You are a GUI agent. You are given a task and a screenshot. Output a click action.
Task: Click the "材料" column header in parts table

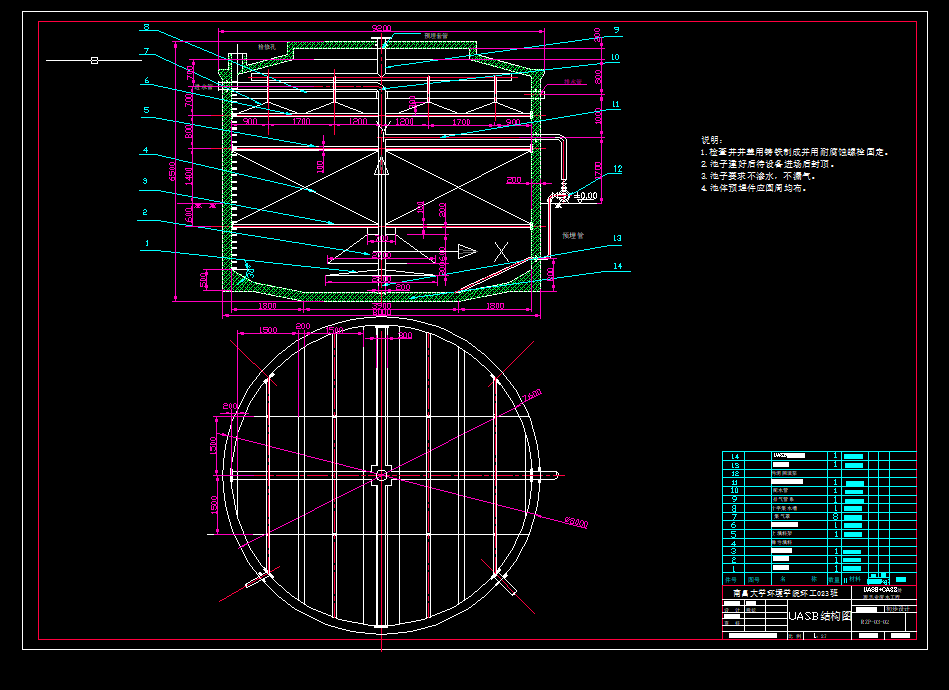(x=855, y=579)
